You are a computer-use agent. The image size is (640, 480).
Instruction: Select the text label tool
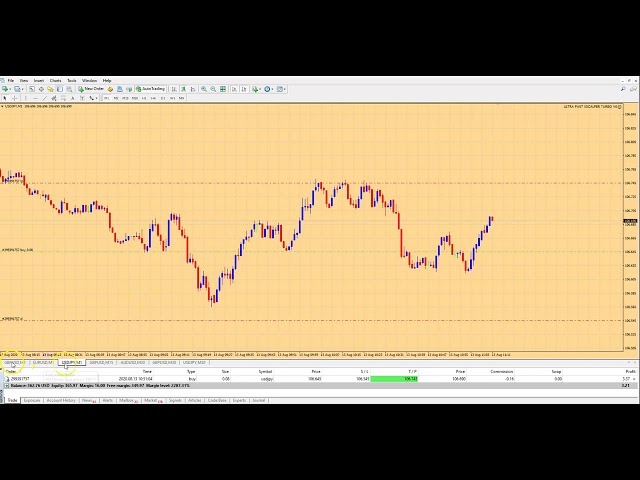tap(73, 98)
